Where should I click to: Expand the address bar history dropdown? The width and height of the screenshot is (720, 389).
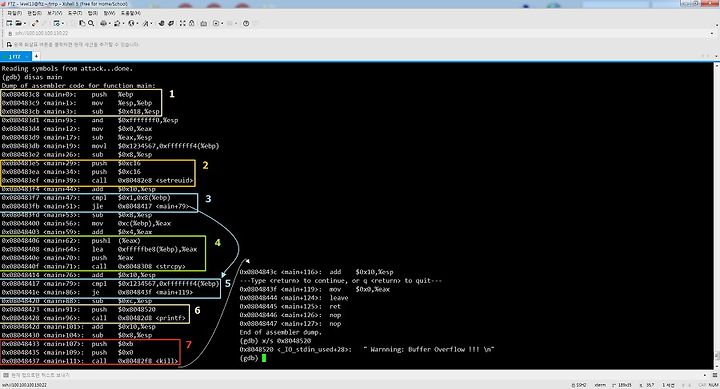pyautogui.click(x=712, y=34)
